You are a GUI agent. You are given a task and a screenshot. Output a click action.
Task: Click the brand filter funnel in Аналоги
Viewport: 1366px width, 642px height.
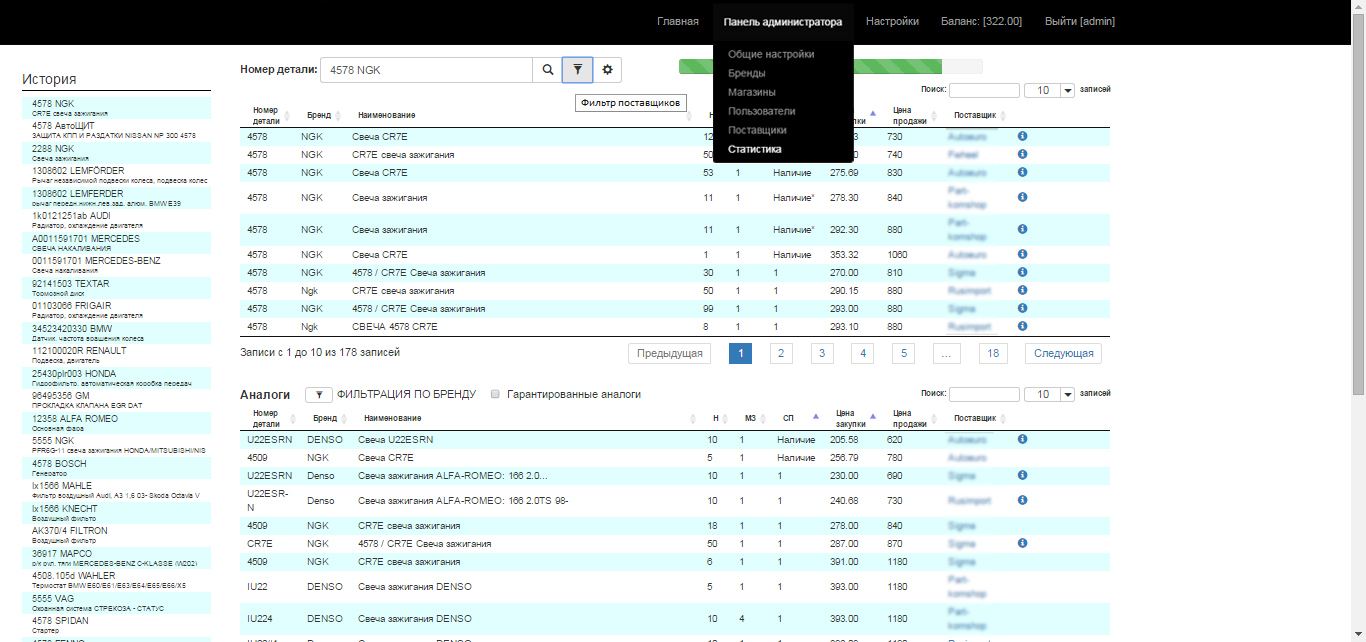318,395
